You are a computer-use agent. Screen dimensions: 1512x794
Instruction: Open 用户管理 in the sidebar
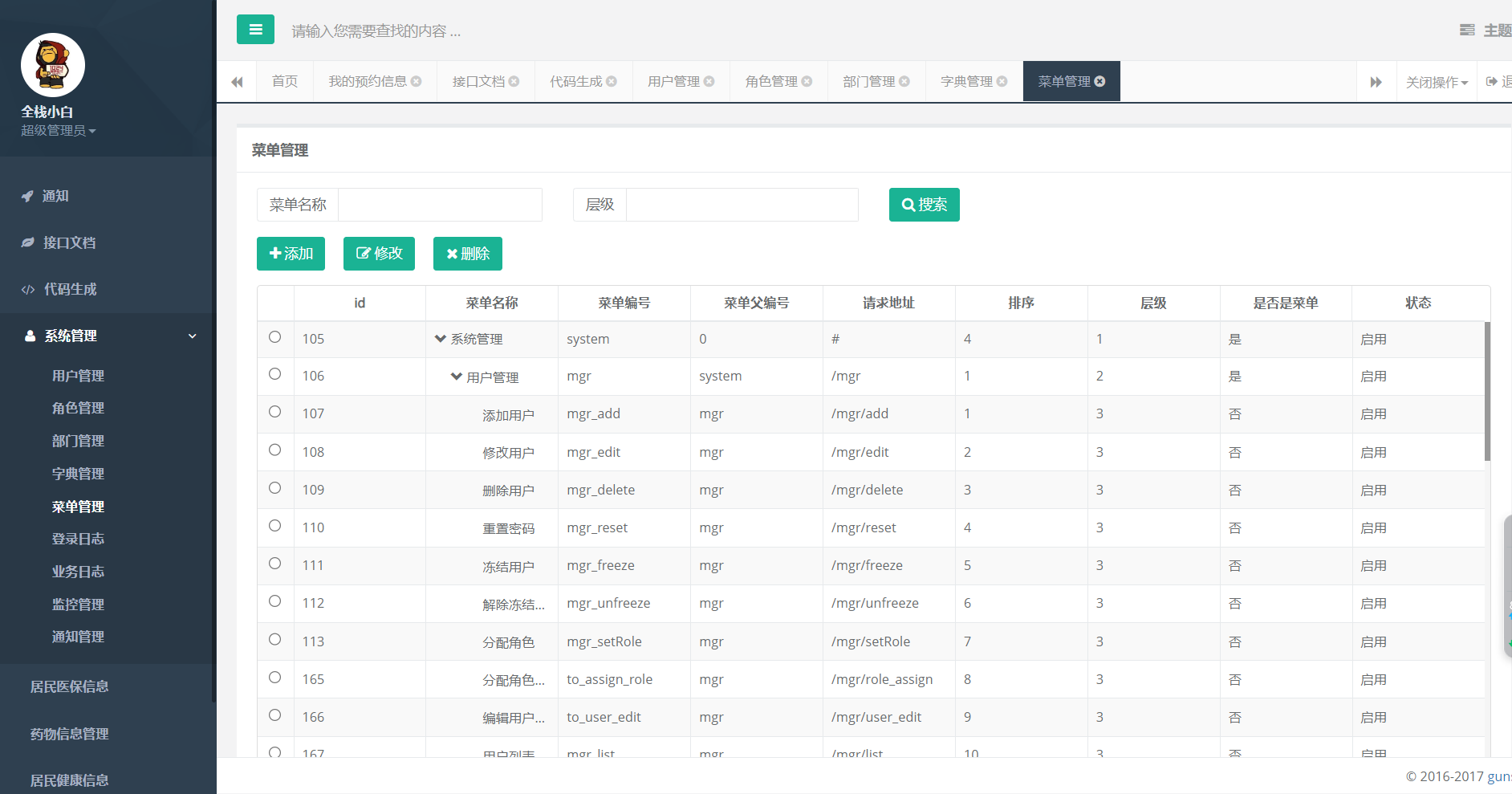point(78,376)
